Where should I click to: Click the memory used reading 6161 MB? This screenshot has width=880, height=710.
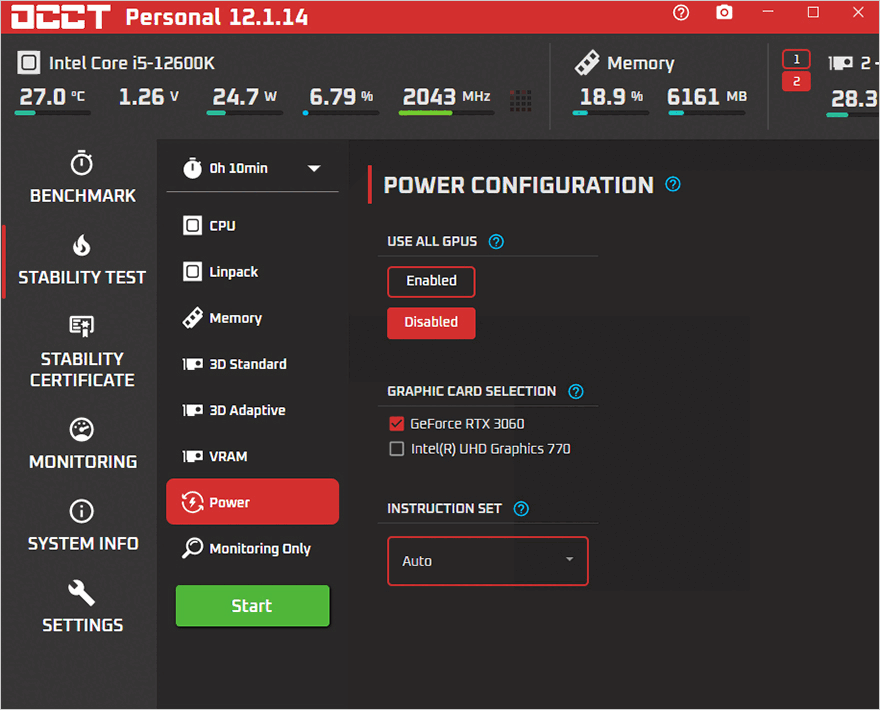707,97
